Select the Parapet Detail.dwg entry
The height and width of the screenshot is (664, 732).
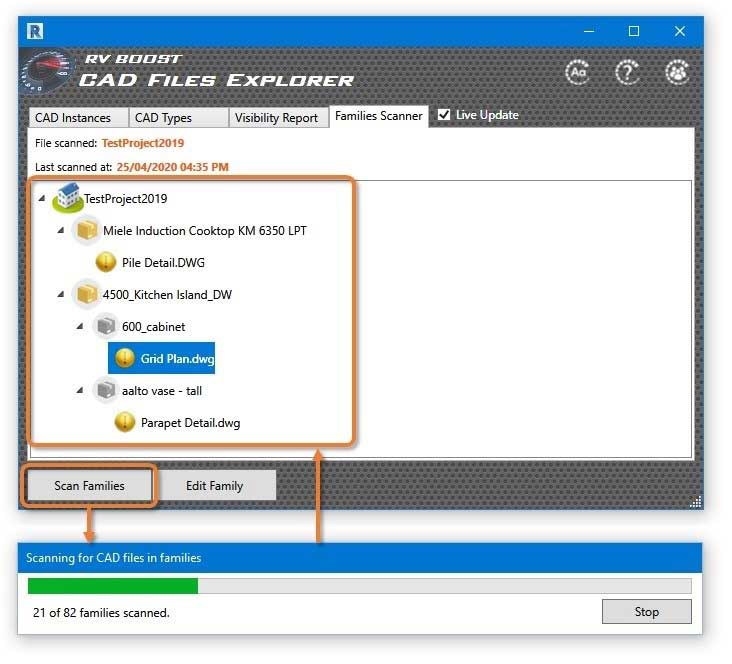click(x=190, y=423)
